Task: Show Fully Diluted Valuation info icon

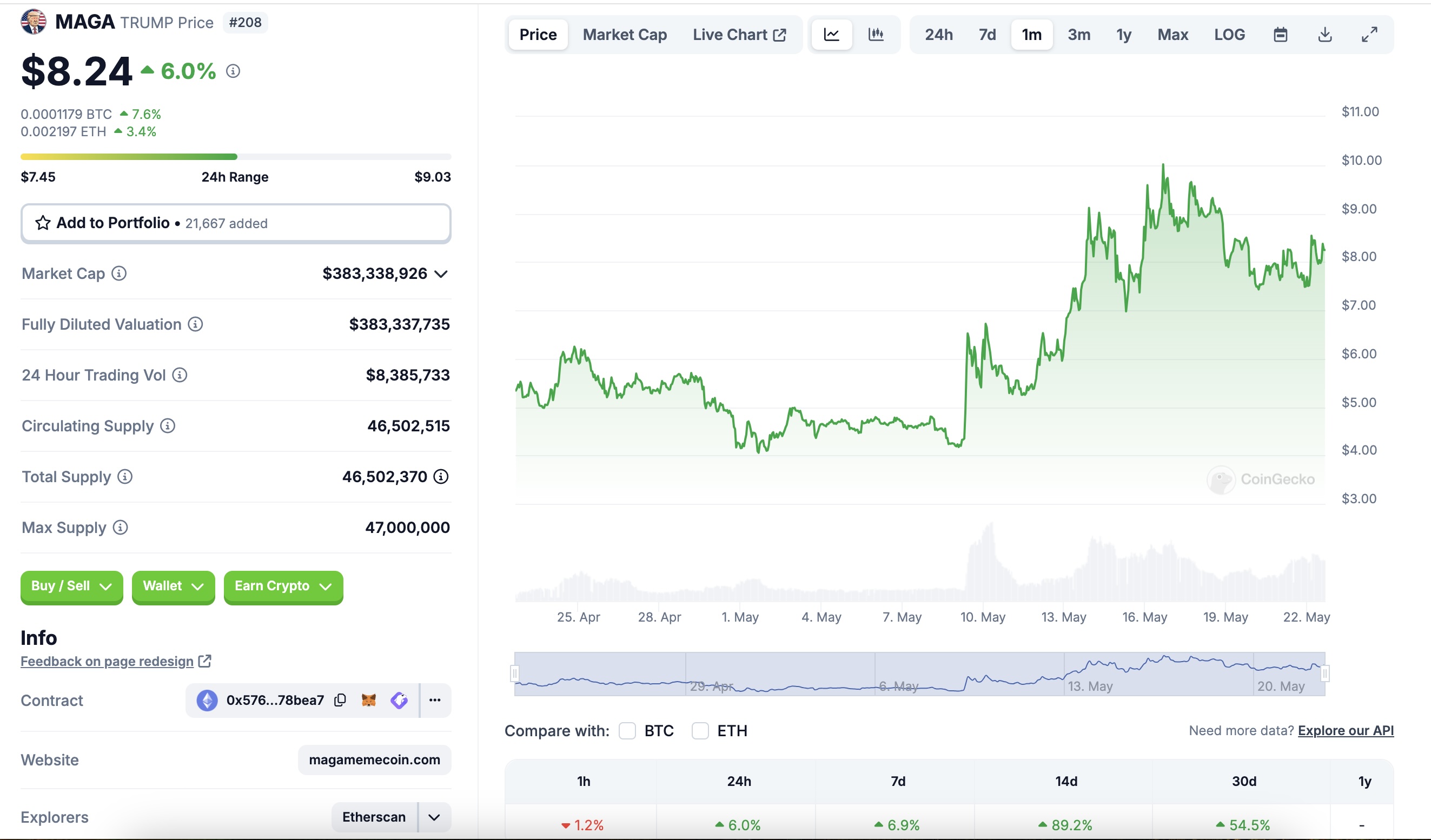Action: (195, 324)
